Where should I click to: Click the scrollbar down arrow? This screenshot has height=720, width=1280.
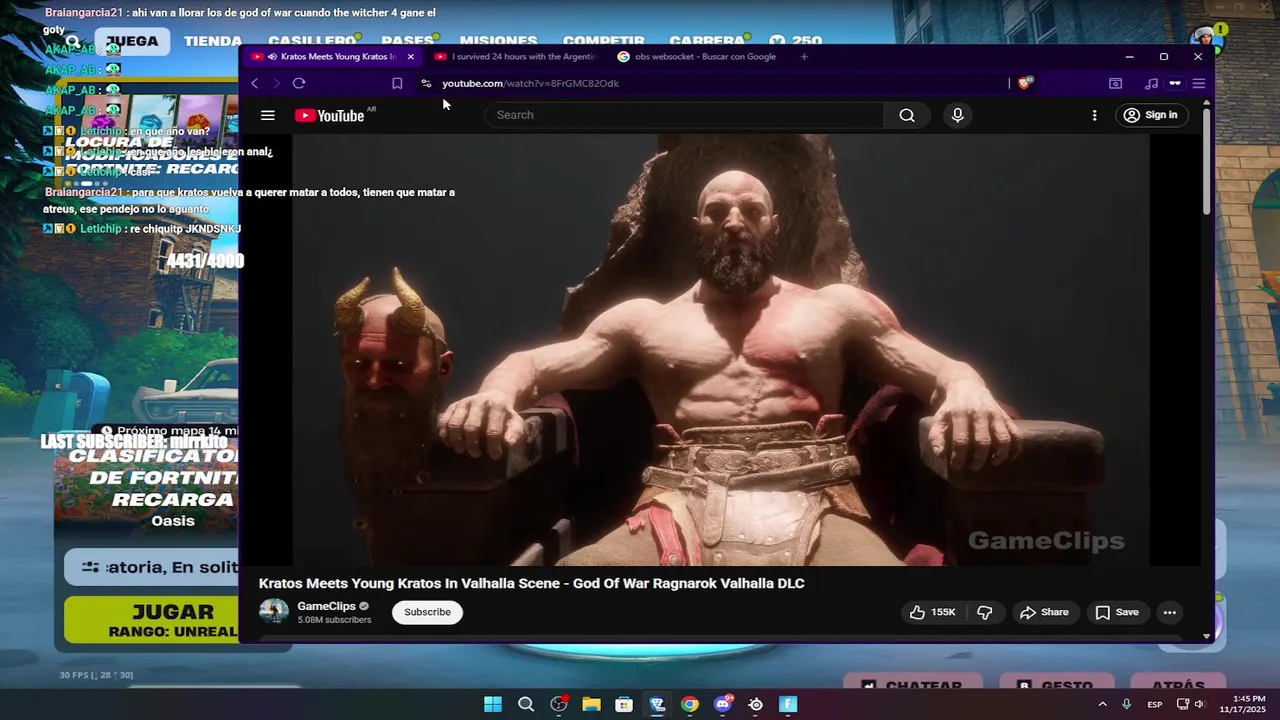(1206, 636)
